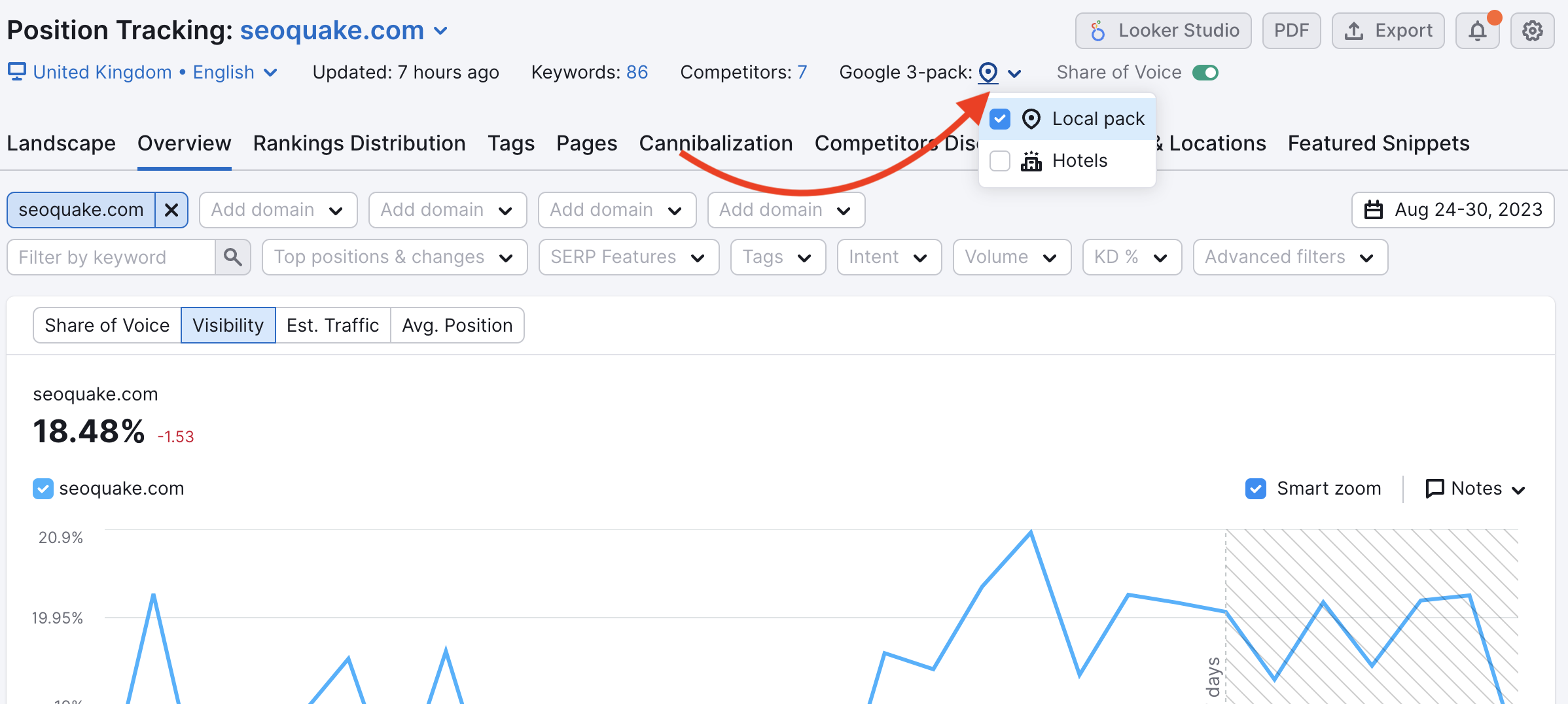Click the desktop device icon by United Kingdom
Image resolution: width=1568 pixels, height=704 pixels.
click(16, 71)
